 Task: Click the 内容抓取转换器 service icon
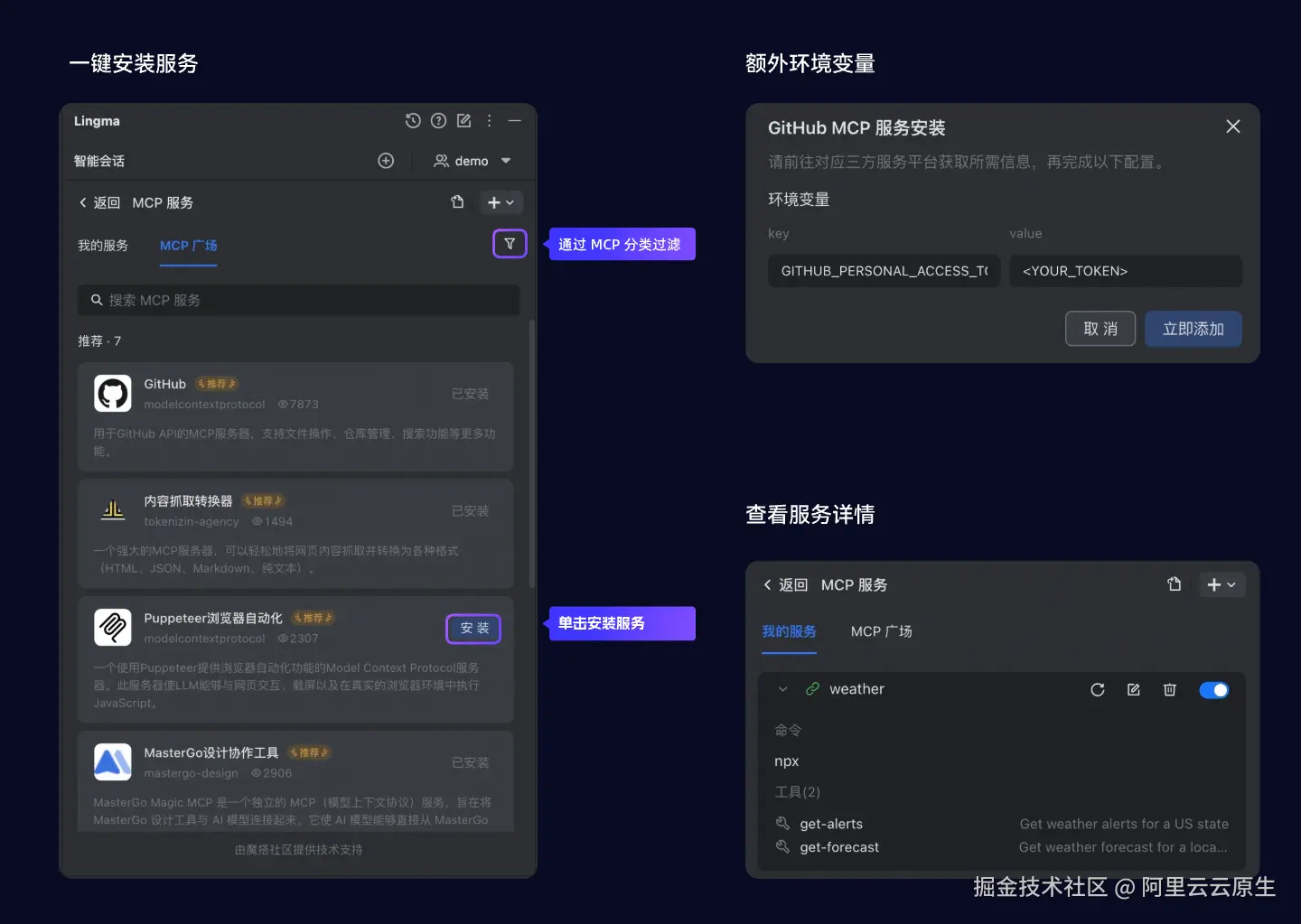click(113, 510)
